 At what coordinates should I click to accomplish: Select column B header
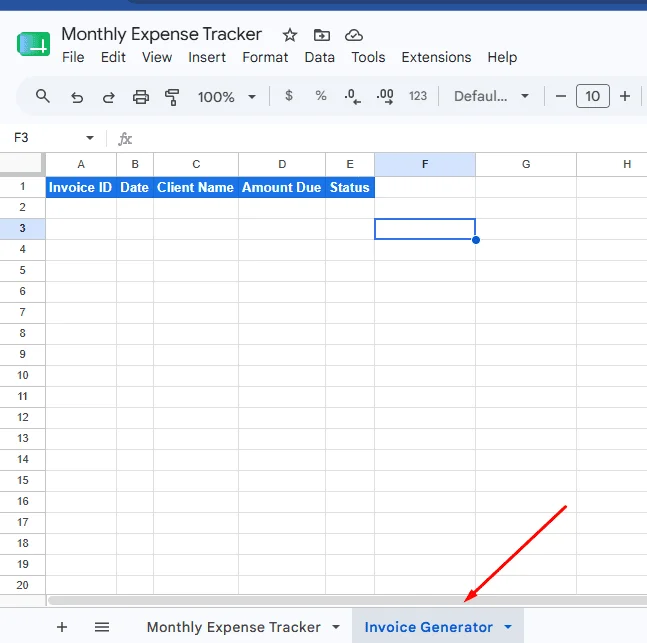coord(135,164)
